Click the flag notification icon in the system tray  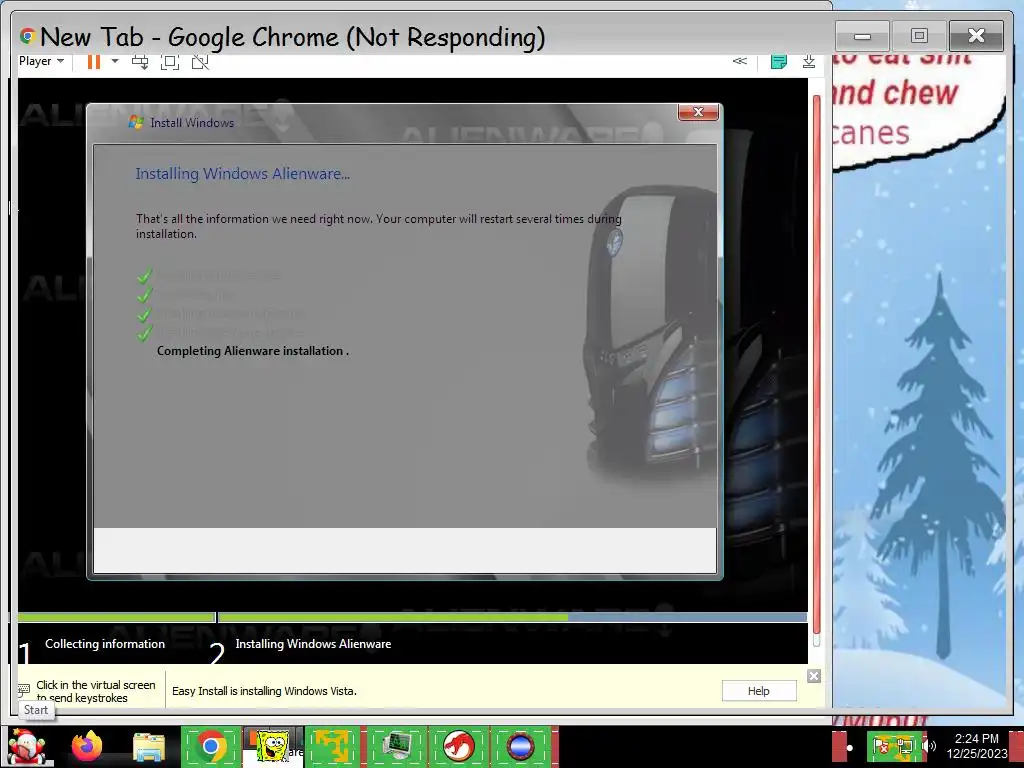tap(881, 746)
